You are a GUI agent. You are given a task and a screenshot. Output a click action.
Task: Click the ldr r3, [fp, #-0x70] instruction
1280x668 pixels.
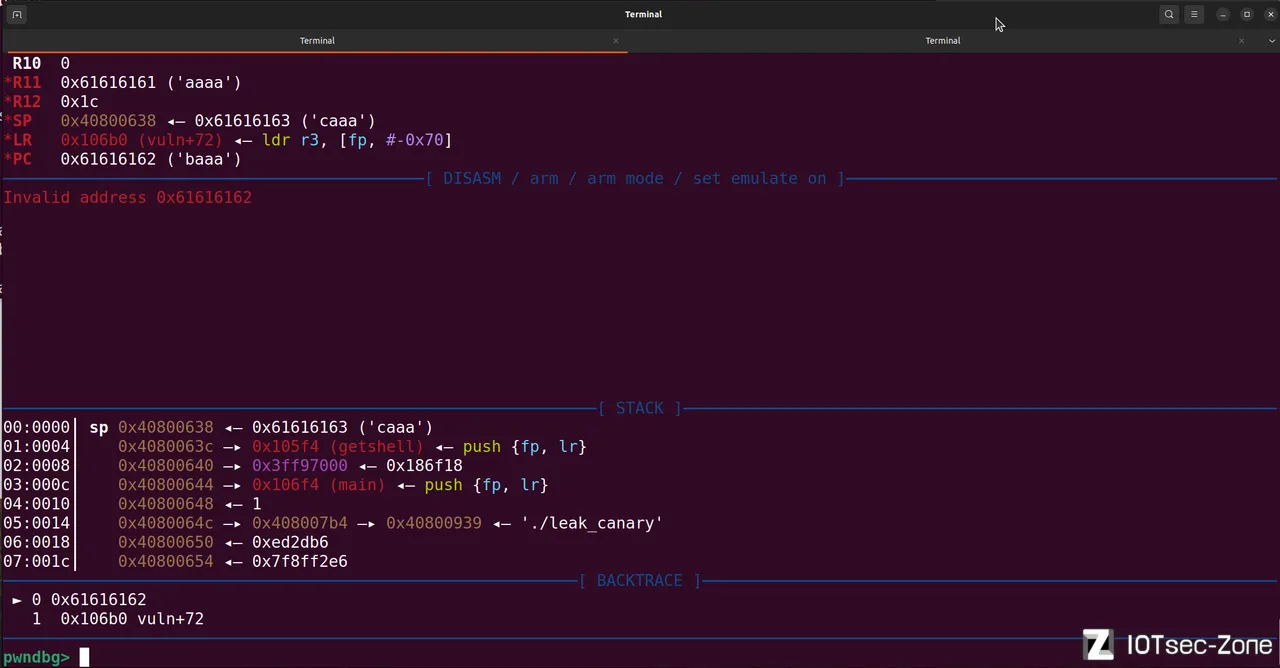[357, 140]
